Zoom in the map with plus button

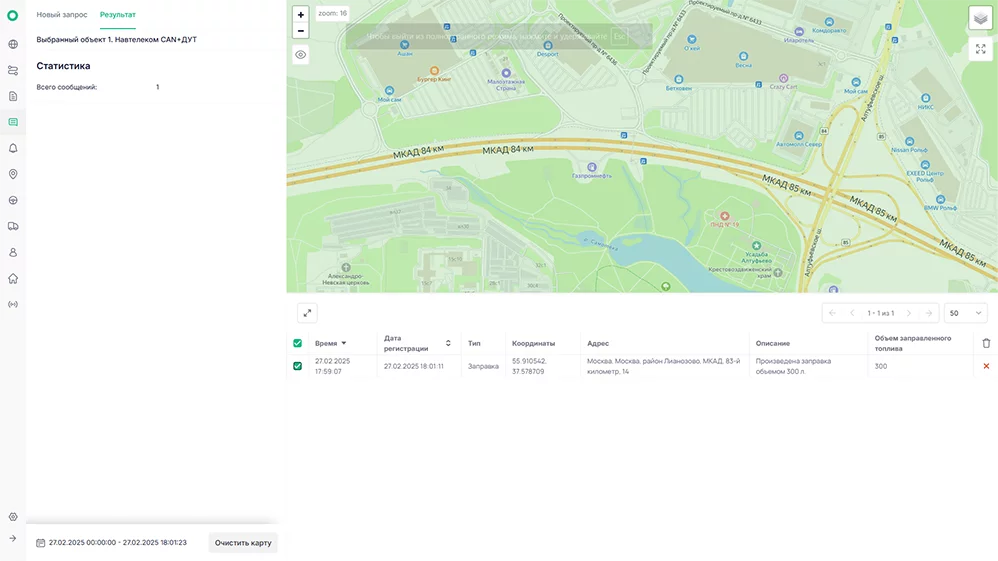tap(300, 15)
